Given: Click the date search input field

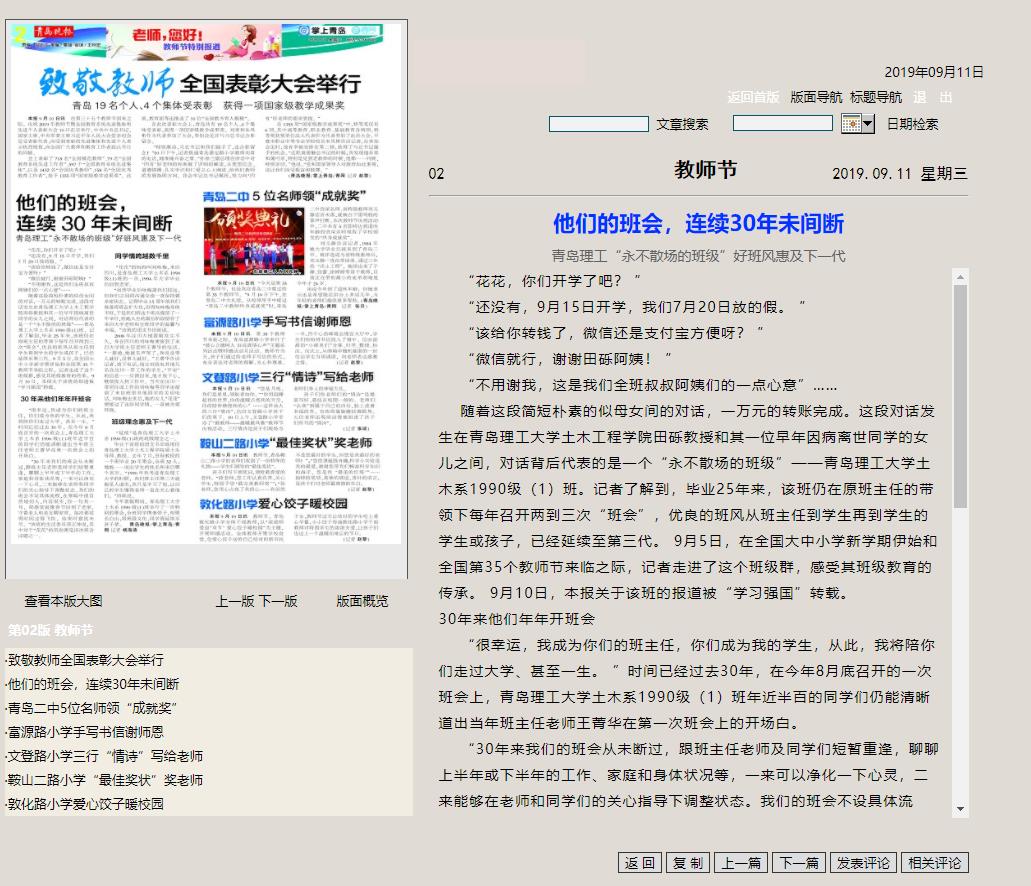Looking at the screenshot, I should (x=782, y=123).
